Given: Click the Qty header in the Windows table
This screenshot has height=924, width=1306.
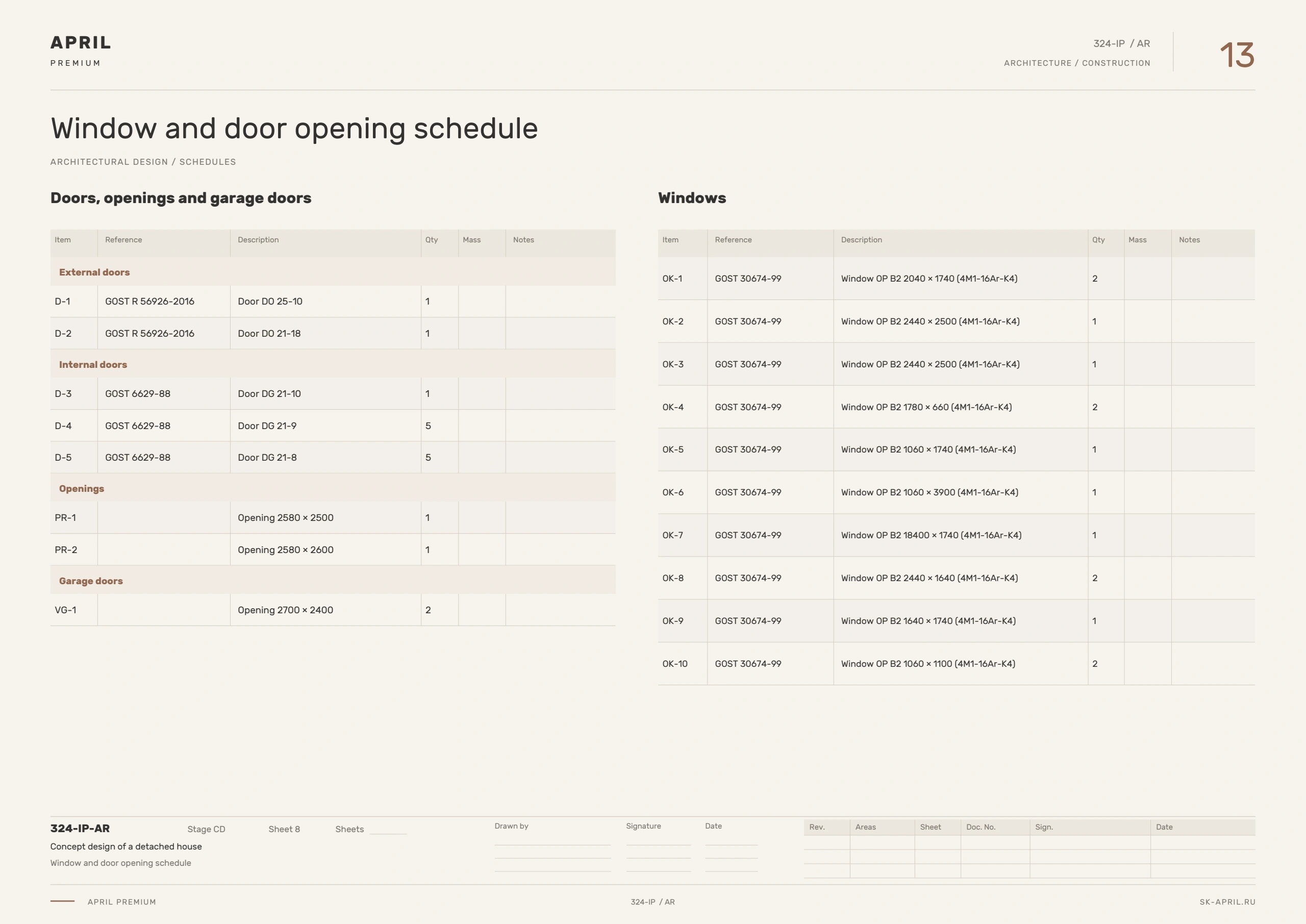Looking at the screenshot, I should pos(1098,239).
